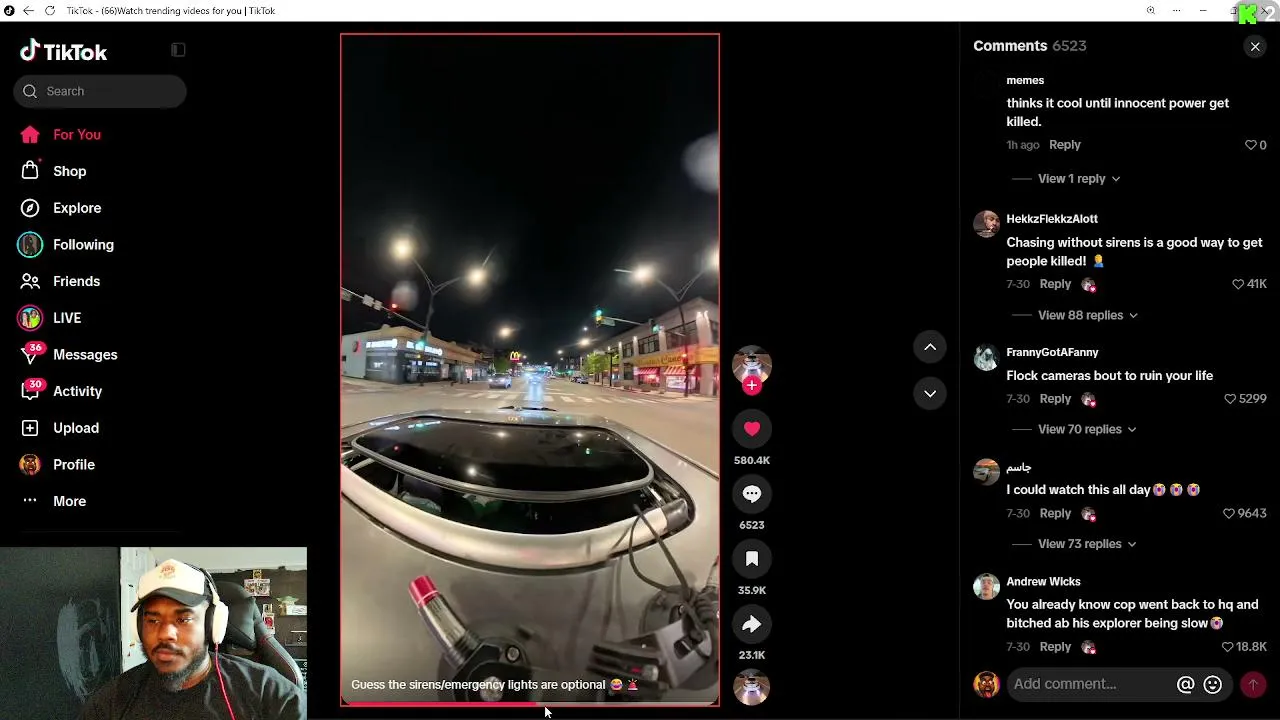
Task: Go to Explore page
Action: 77,208
